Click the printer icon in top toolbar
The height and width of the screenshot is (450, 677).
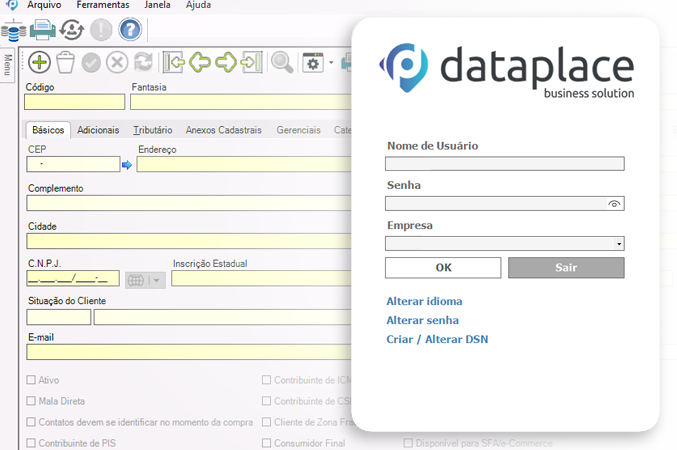click(42, 30)
